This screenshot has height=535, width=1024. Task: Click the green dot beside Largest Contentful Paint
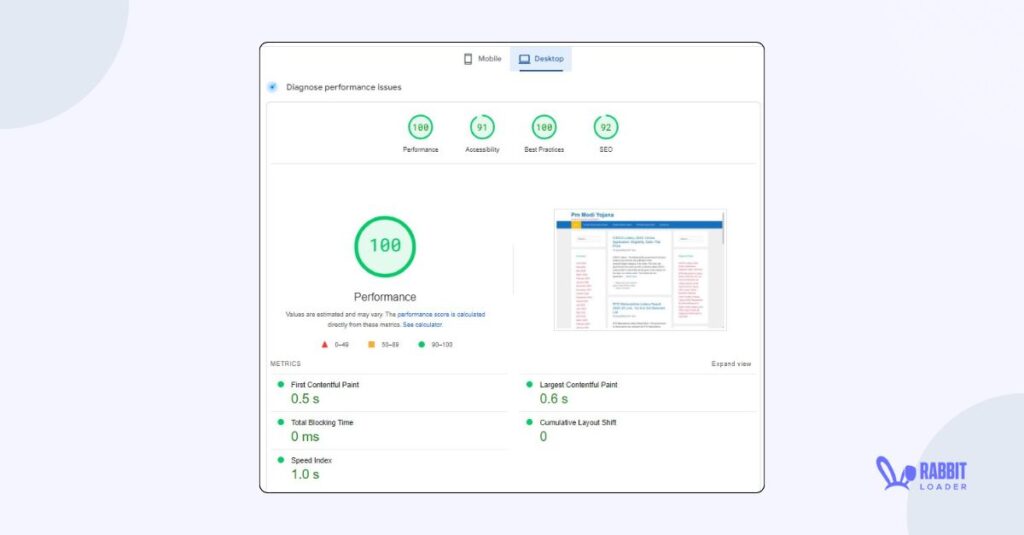point(530,384)
